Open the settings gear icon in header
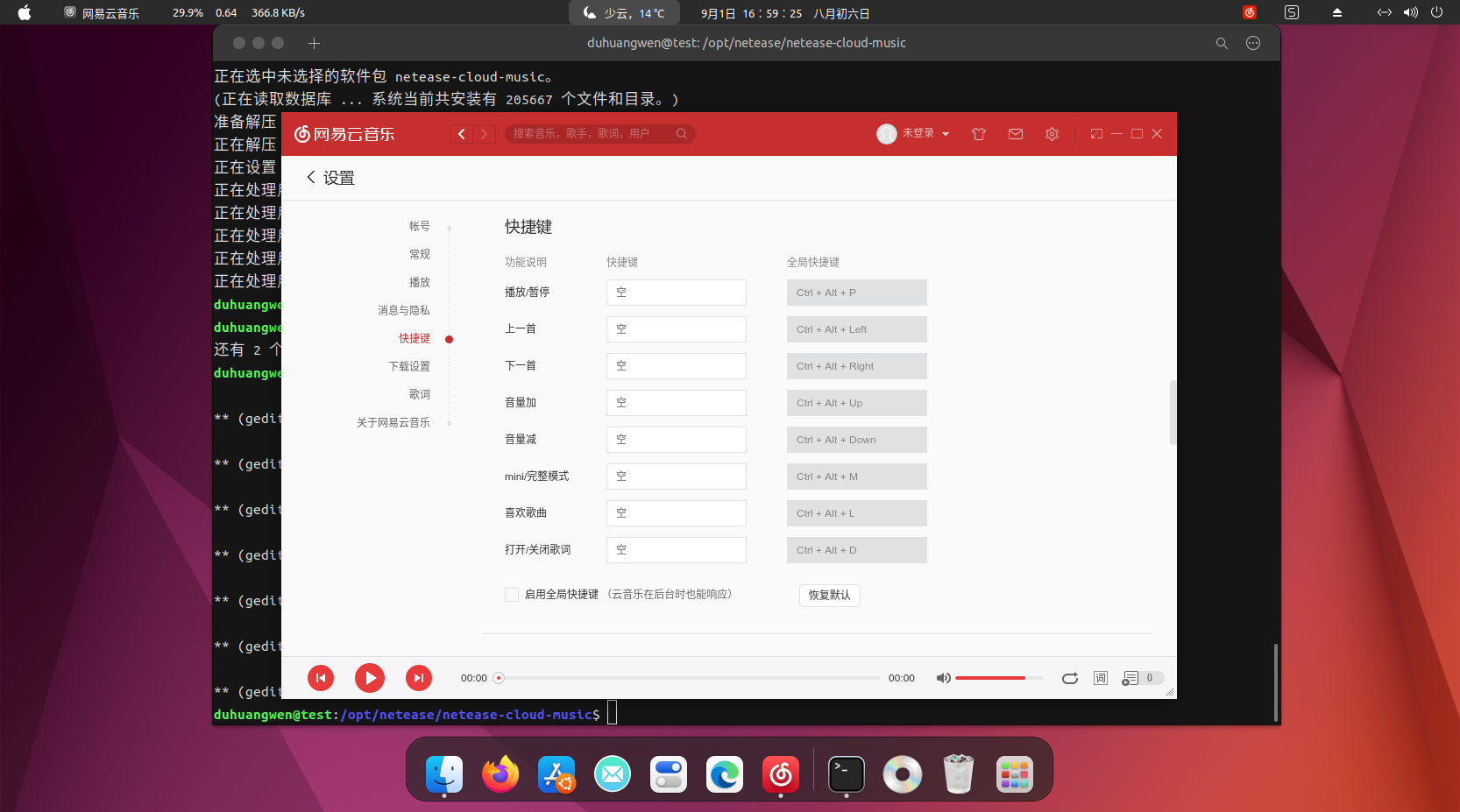Image resolution: width=1460 pixels, height=812 pixels. tap(1052, 134)
